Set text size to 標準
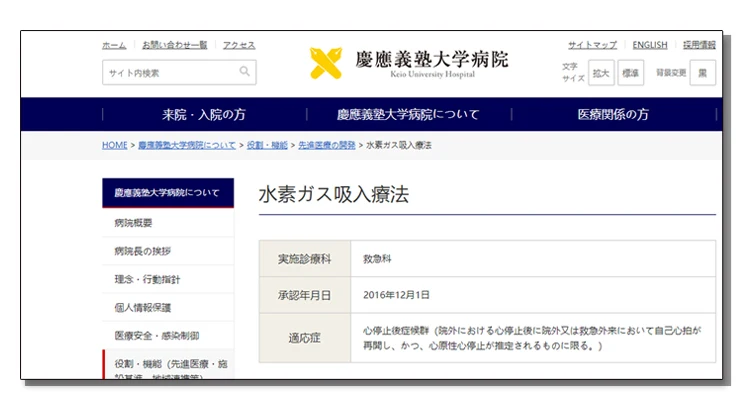This screenshot has width=750, height=414. coord(630,73)
